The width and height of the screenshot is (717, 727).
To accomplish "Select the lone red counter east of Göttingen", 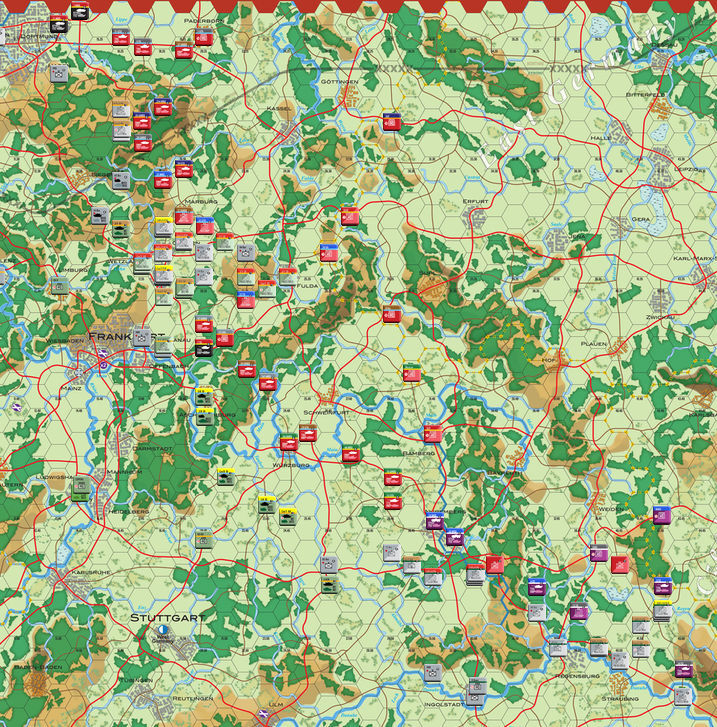I will tap(392, 122).
